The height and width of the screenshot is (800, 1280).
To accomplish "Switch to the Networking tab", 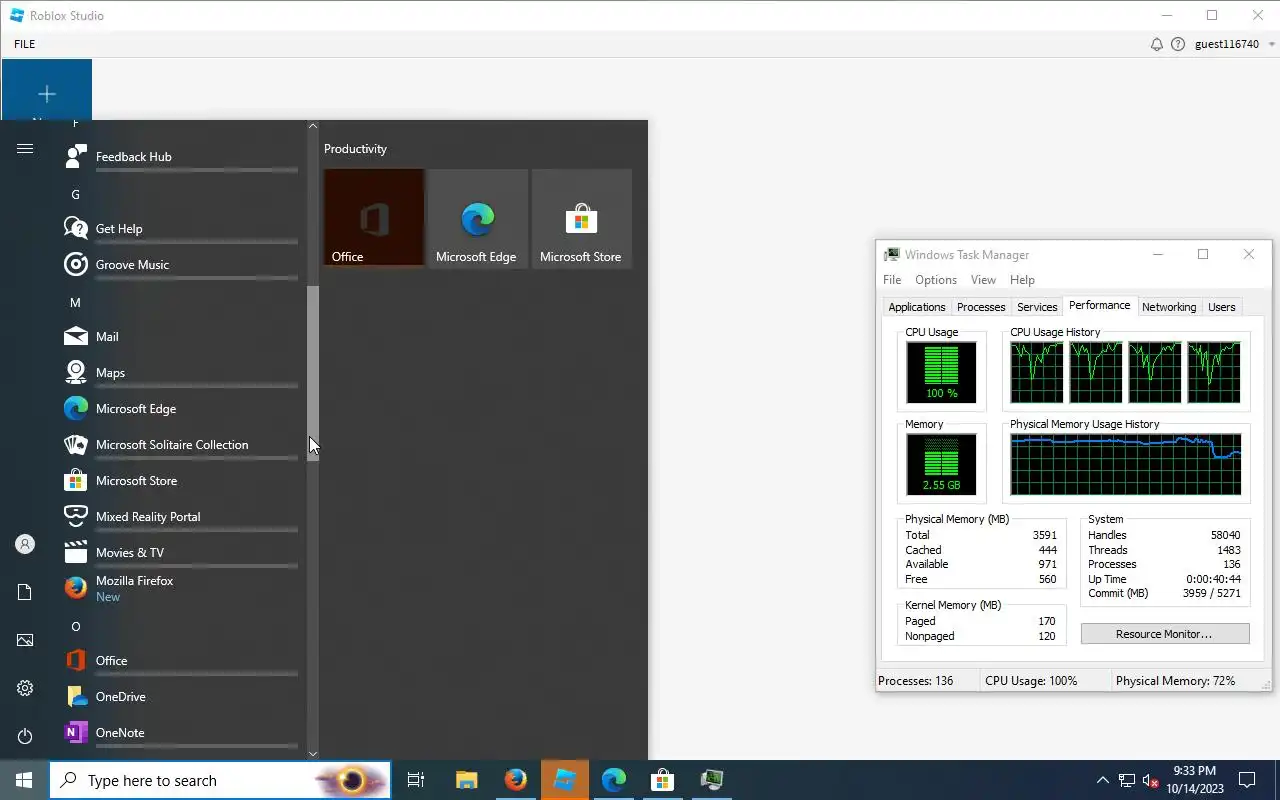I will pyautogui.click(x=1169, y=307).
